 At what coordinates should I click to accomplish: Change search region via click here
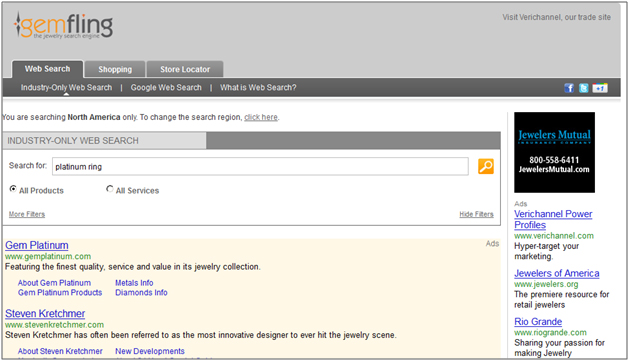coord(261,117)
